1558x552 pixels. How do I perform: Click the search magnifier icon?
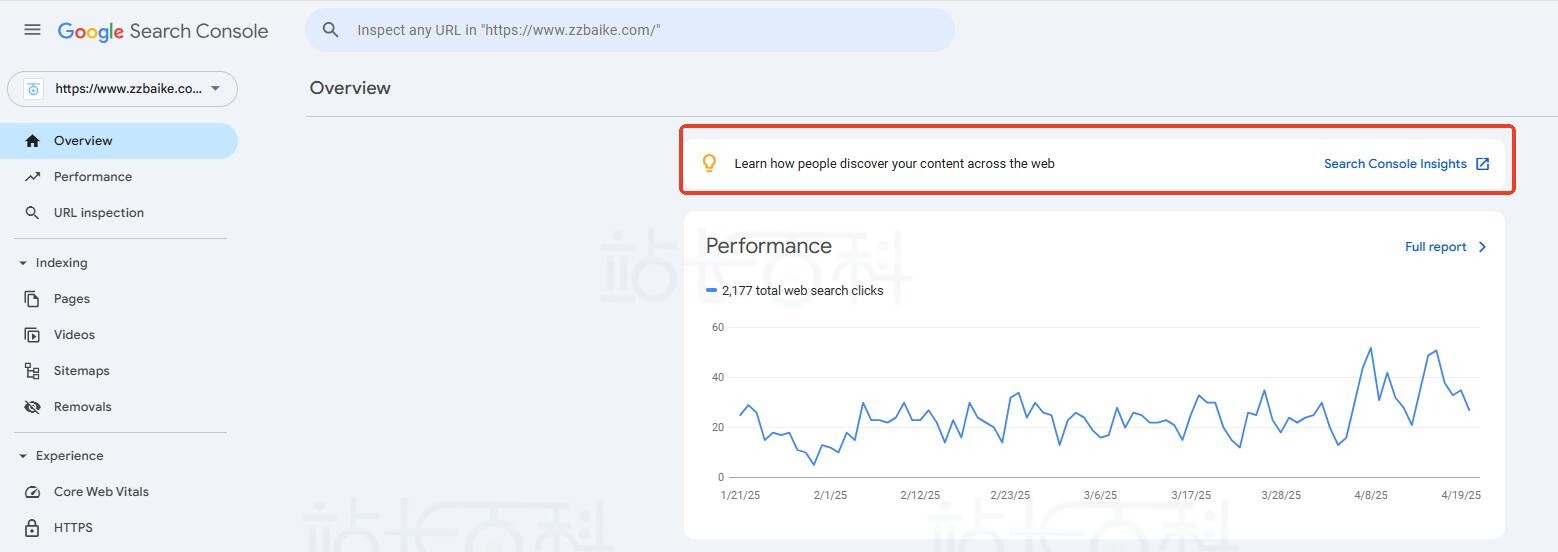coord(331,30)
